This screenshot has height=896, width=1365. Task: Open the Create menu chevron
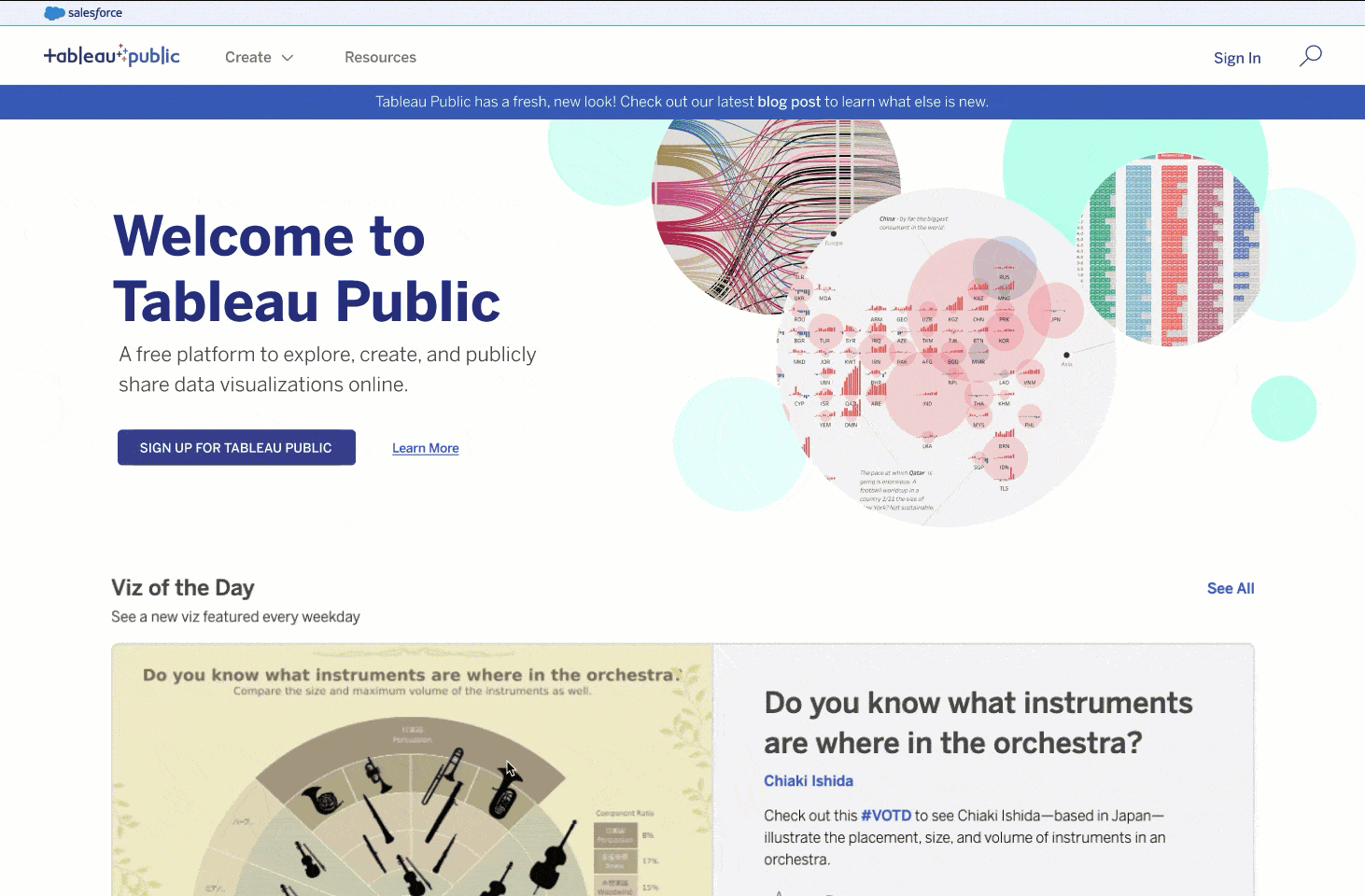(286, 57)
